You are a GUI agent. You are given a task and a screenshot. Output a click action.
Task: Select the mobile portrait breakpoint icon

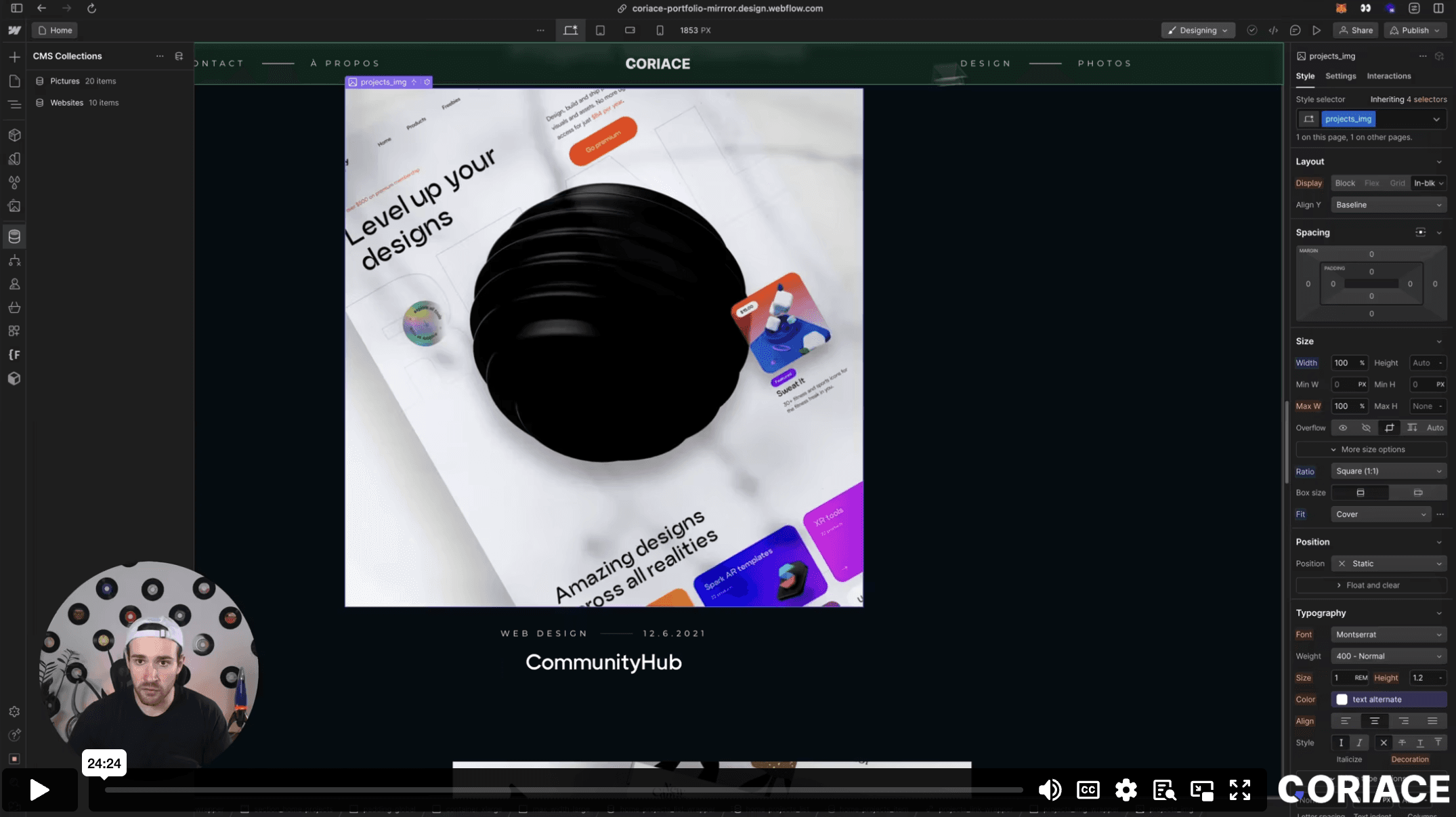pyautogui.click(x=660, y=30)
